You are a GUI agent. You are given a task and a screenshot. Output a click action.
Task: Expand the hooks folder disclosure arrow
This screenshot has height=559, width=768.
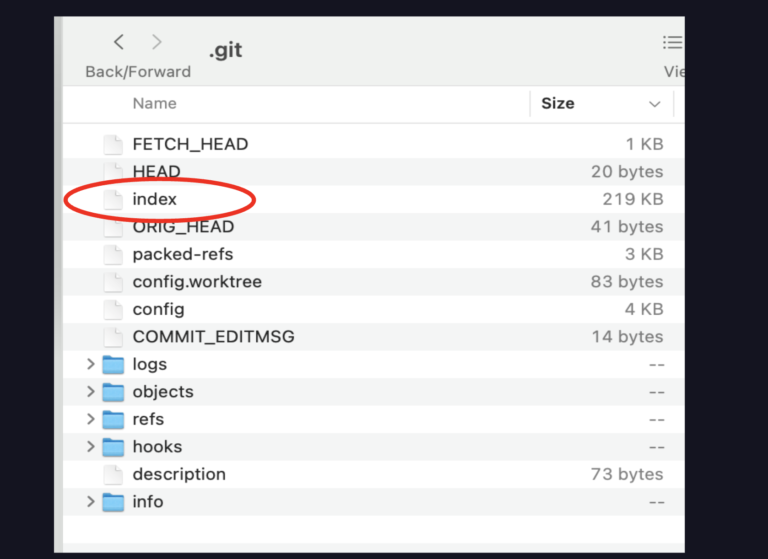click(91, 447)
